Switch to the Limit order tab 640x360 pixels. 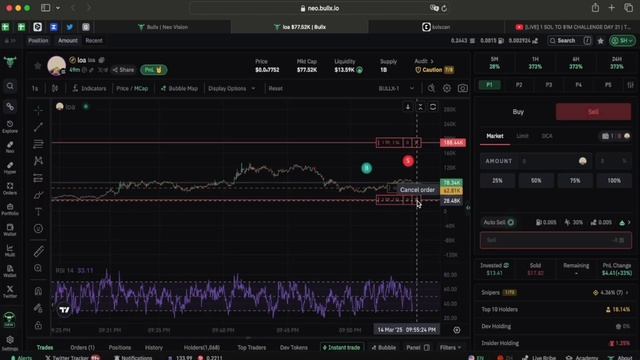(522, 136)
